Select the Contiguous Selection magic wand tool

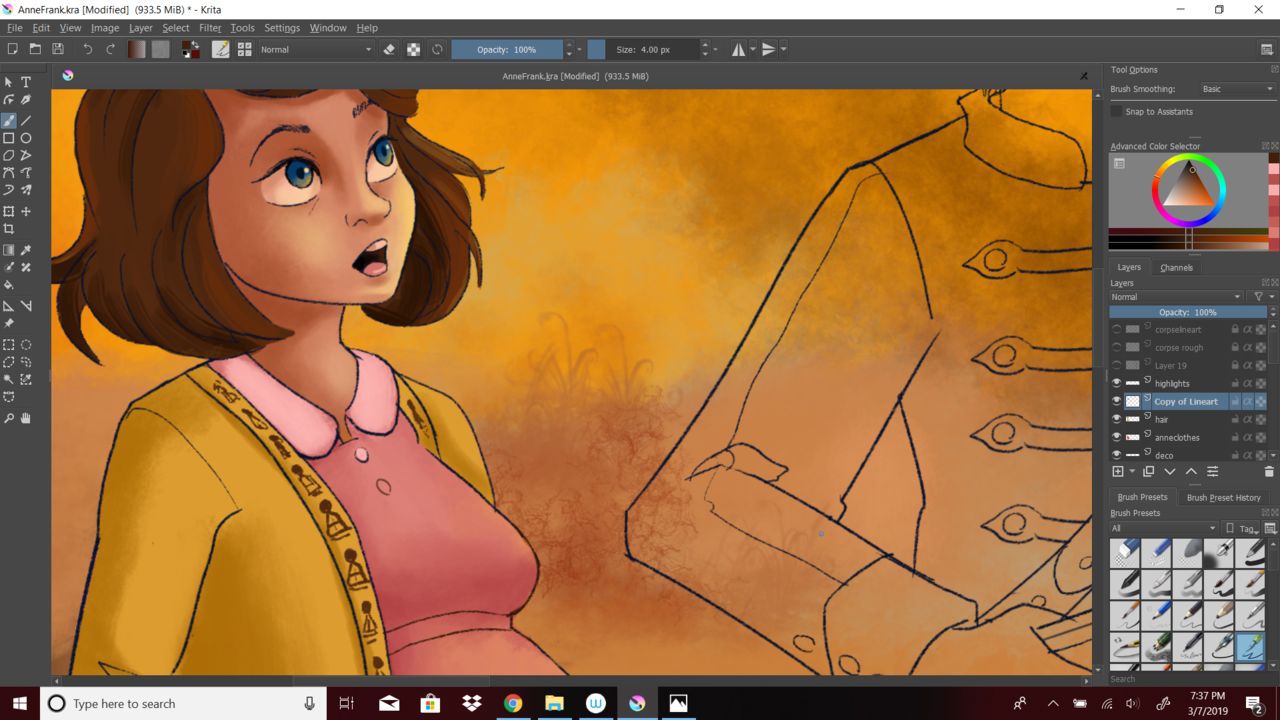click(x=9, y=380)
